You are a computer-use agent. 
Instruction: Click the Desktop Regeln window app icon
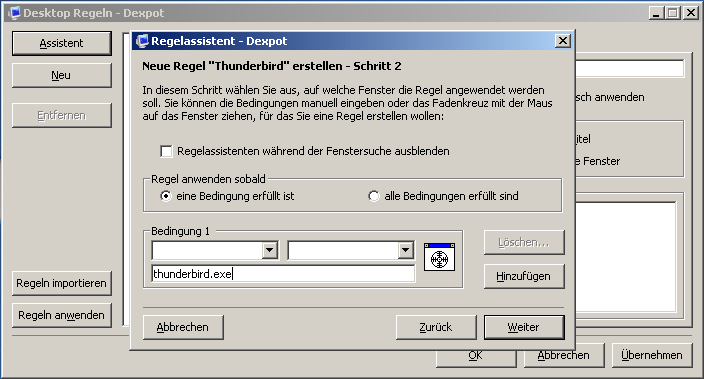(14, 13)
